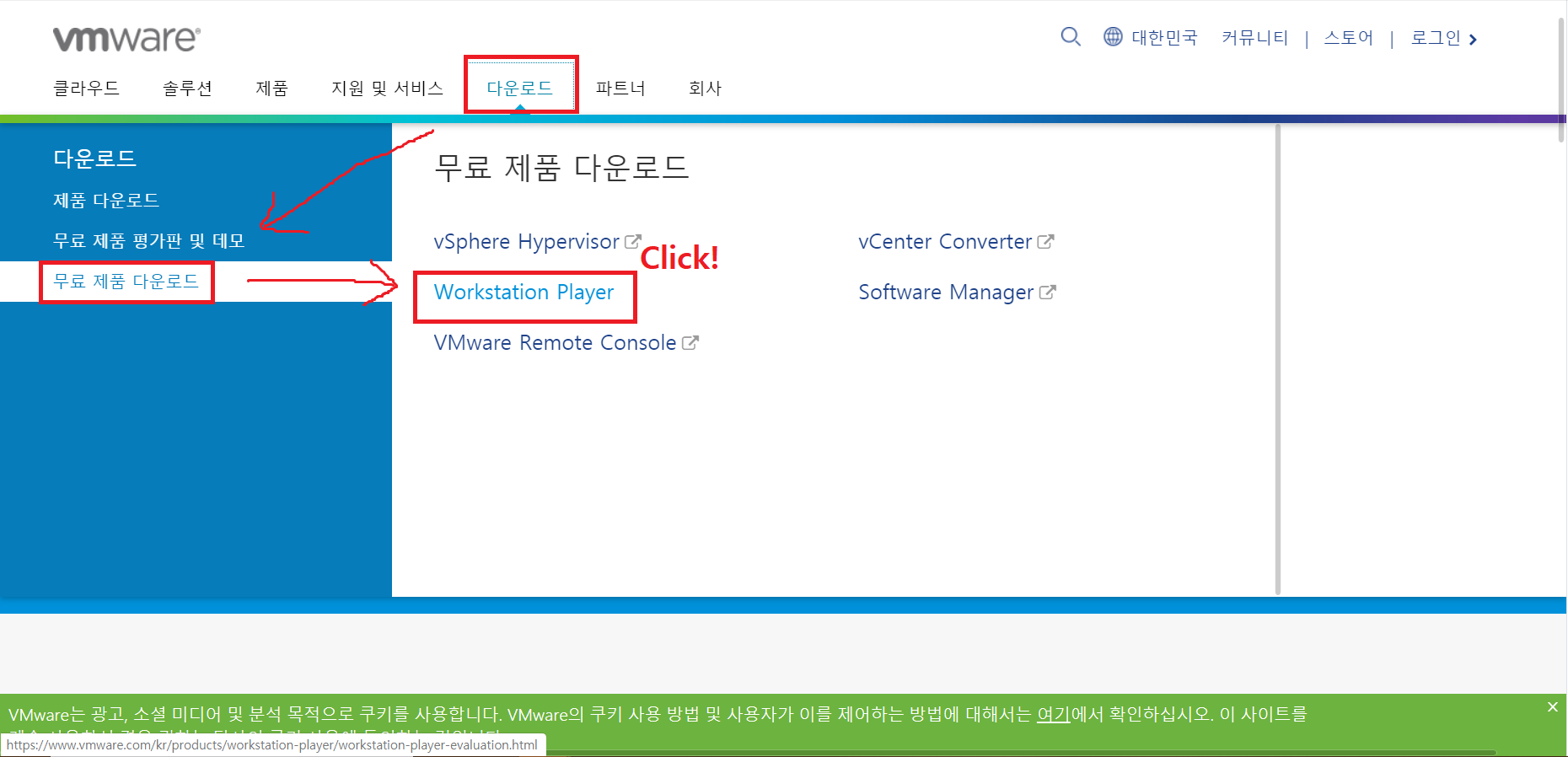Open the vCenter Converter link
1568x757 pixels.
pyautogui.click(x=945, y=242)
